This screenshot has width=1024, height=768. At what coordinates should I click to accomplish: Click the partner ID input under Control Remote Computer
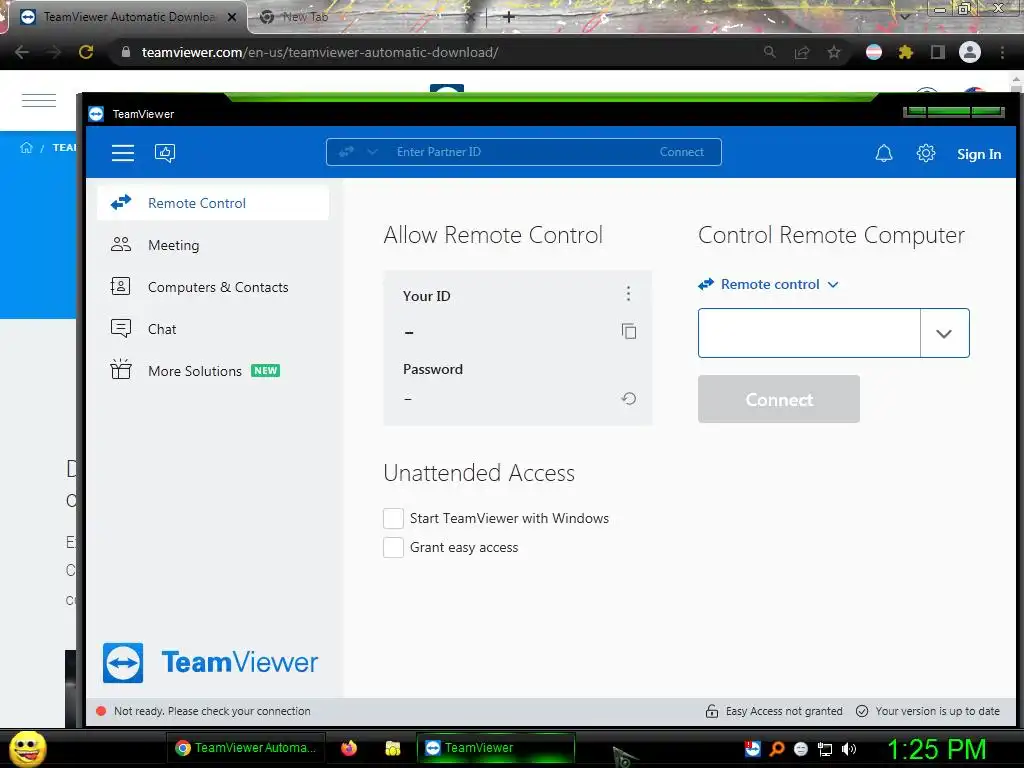point(809,333)
